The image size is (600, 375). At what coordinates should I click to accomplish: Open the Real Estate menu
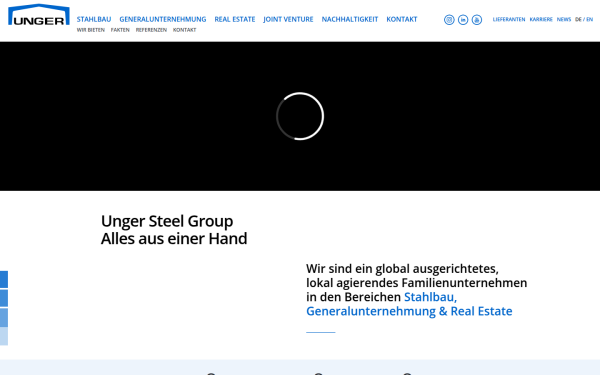tap(235, 19)
